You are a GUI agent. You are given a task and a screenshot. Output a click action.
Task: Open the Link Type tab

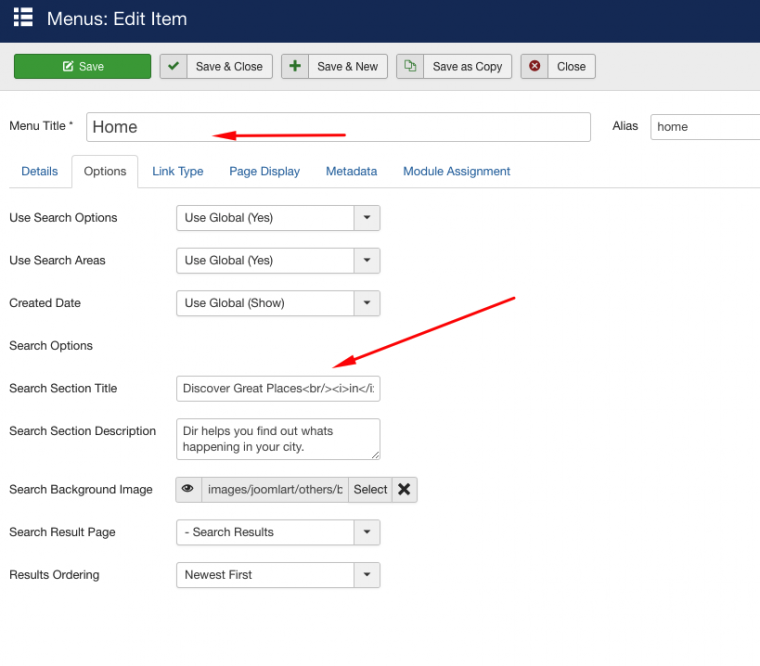tap(178, 171)
